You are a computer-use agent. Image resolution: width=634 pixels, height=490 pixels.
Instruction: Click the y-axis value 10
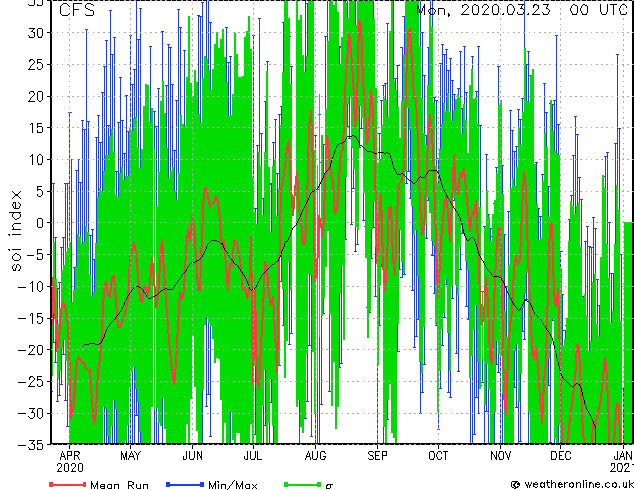point(36,160)
